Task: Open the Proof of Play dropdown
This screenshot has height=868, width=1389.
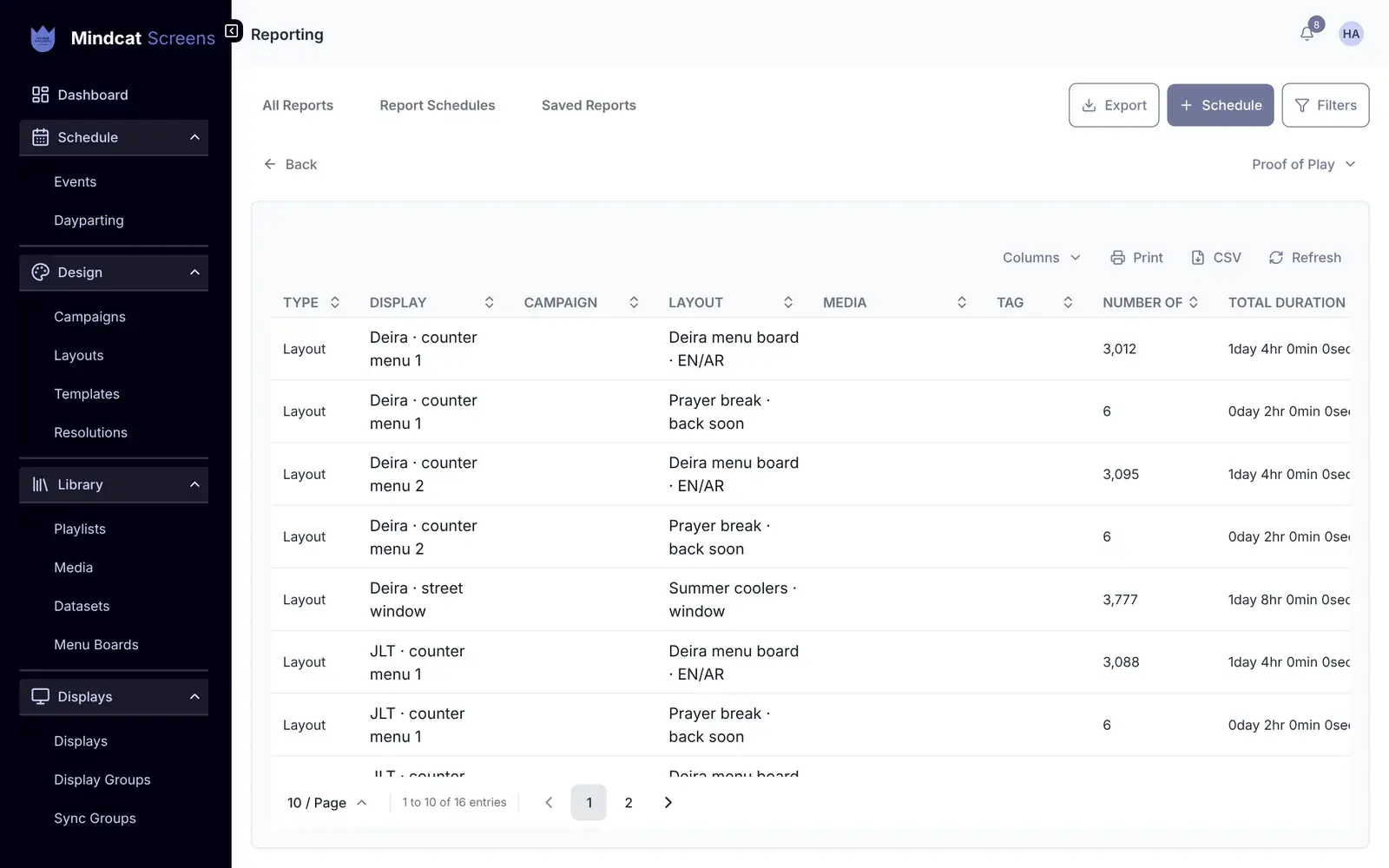Action: 1303,164
